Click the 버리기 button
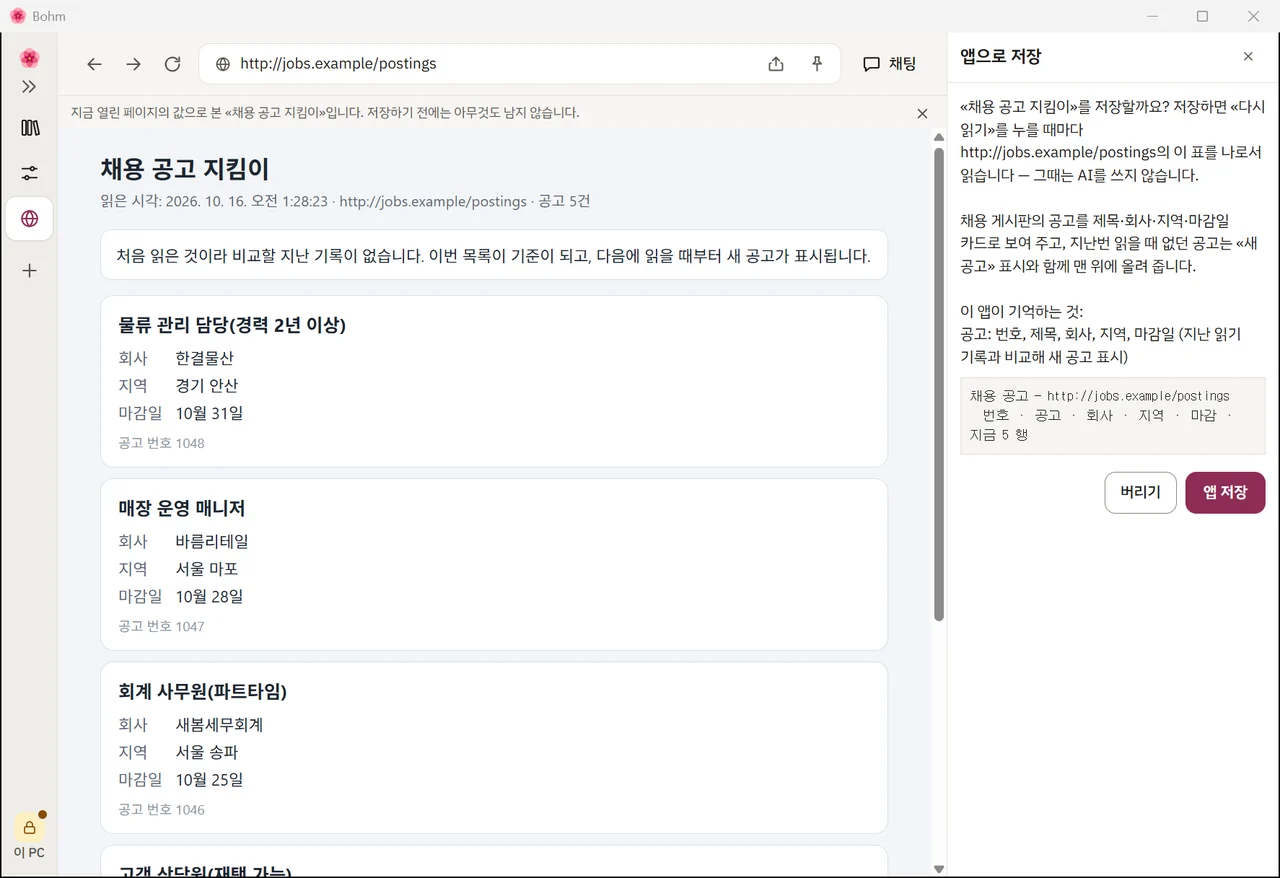Viewport: 1280px width, 878px height. coord(1140,493)
